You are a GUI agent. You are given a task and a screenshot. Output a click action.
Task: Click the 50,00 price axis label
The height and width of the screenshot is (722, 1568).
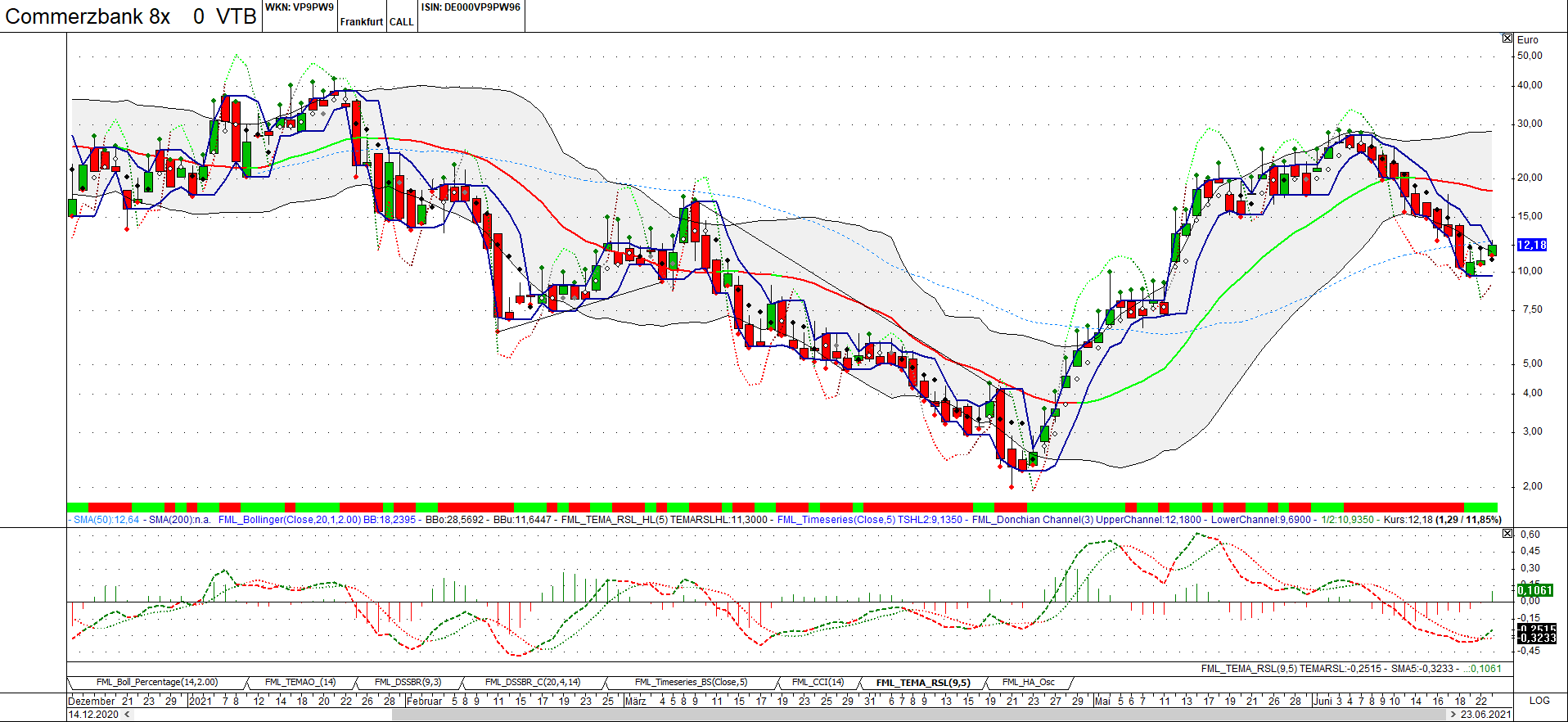point(1530,56)
